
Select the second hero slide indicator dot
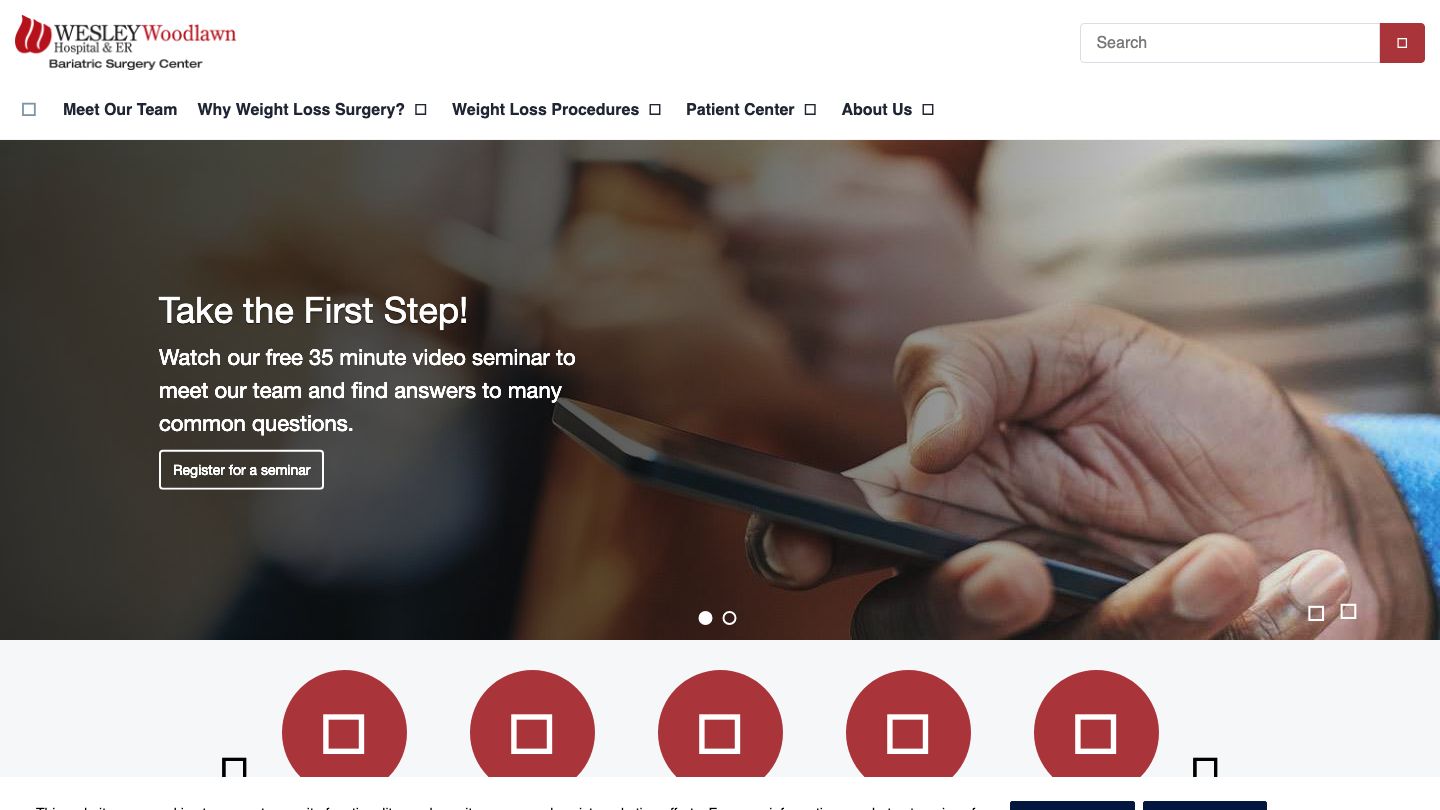click(x=729, y=618)
